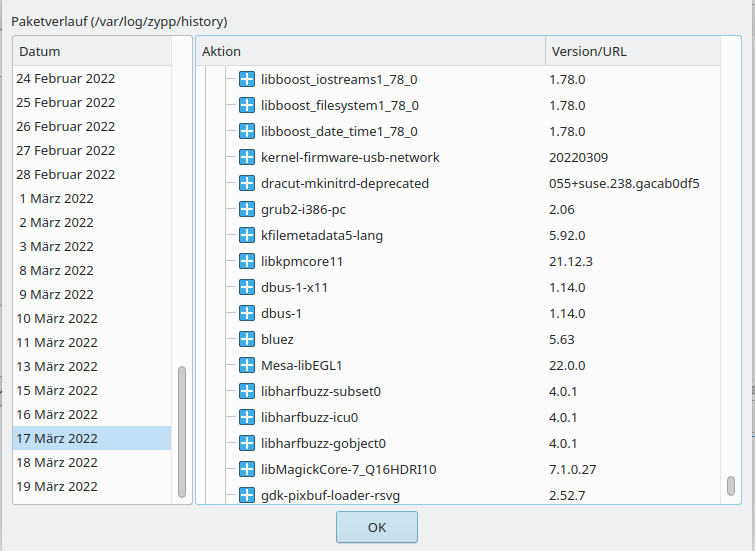Screen dimensions: 755x551
Task: Click the plus icon beside libMagickCore-7_Q16HDRI10
Action: tap(247, 469)
